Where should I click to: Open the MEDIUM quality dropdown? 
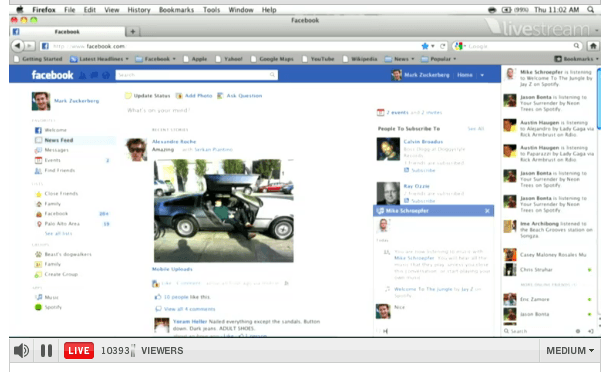pyautogui.click(x=570, y=351)
